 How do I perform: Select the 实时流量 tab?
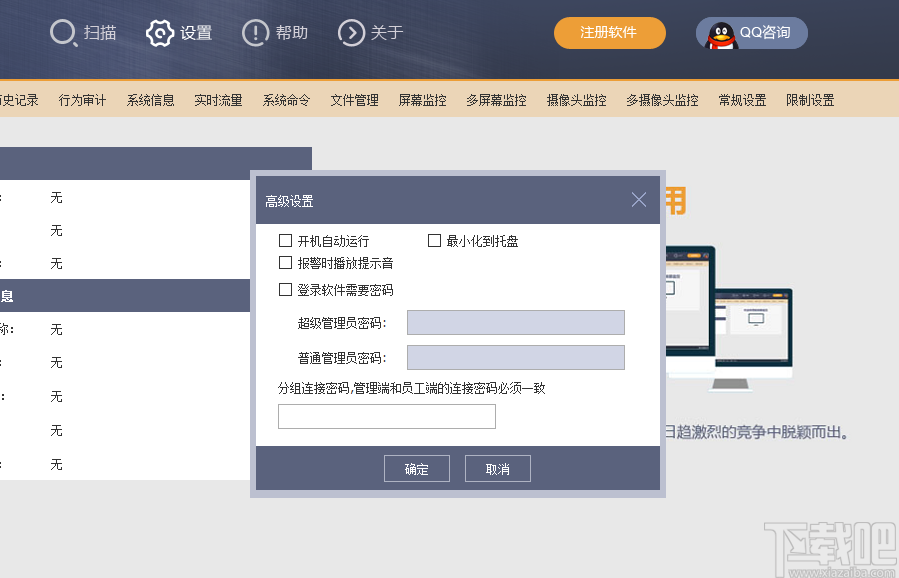pos(218,100)
